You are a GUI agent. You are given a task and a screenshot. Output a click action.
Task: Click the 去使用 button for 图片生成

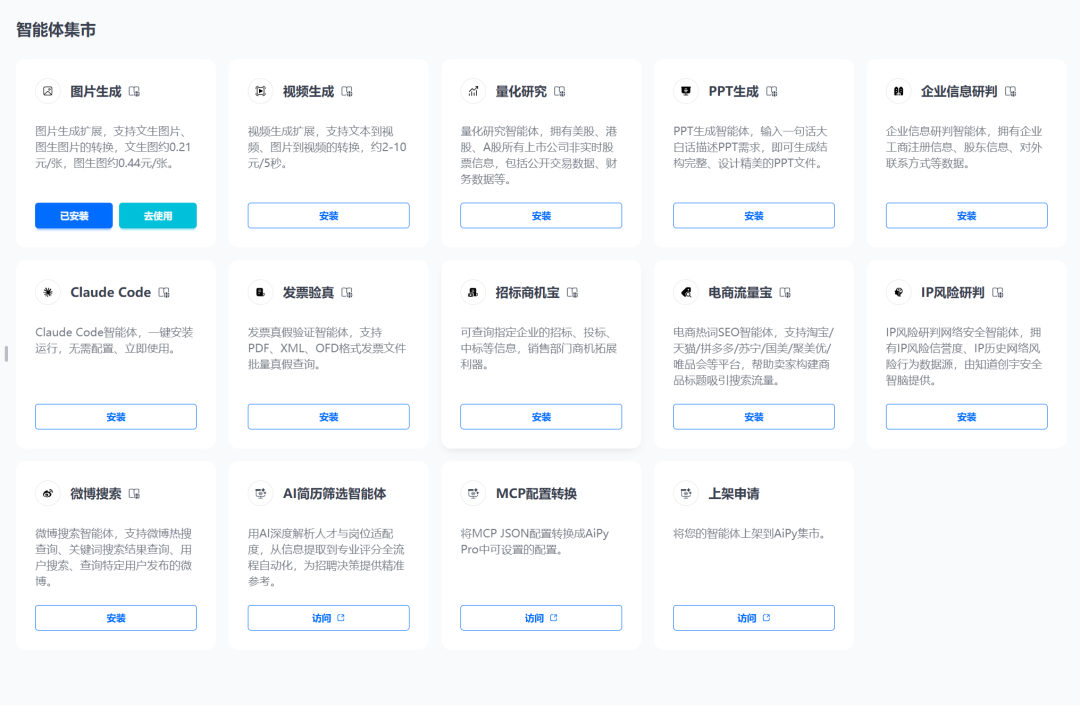(157, 215)
